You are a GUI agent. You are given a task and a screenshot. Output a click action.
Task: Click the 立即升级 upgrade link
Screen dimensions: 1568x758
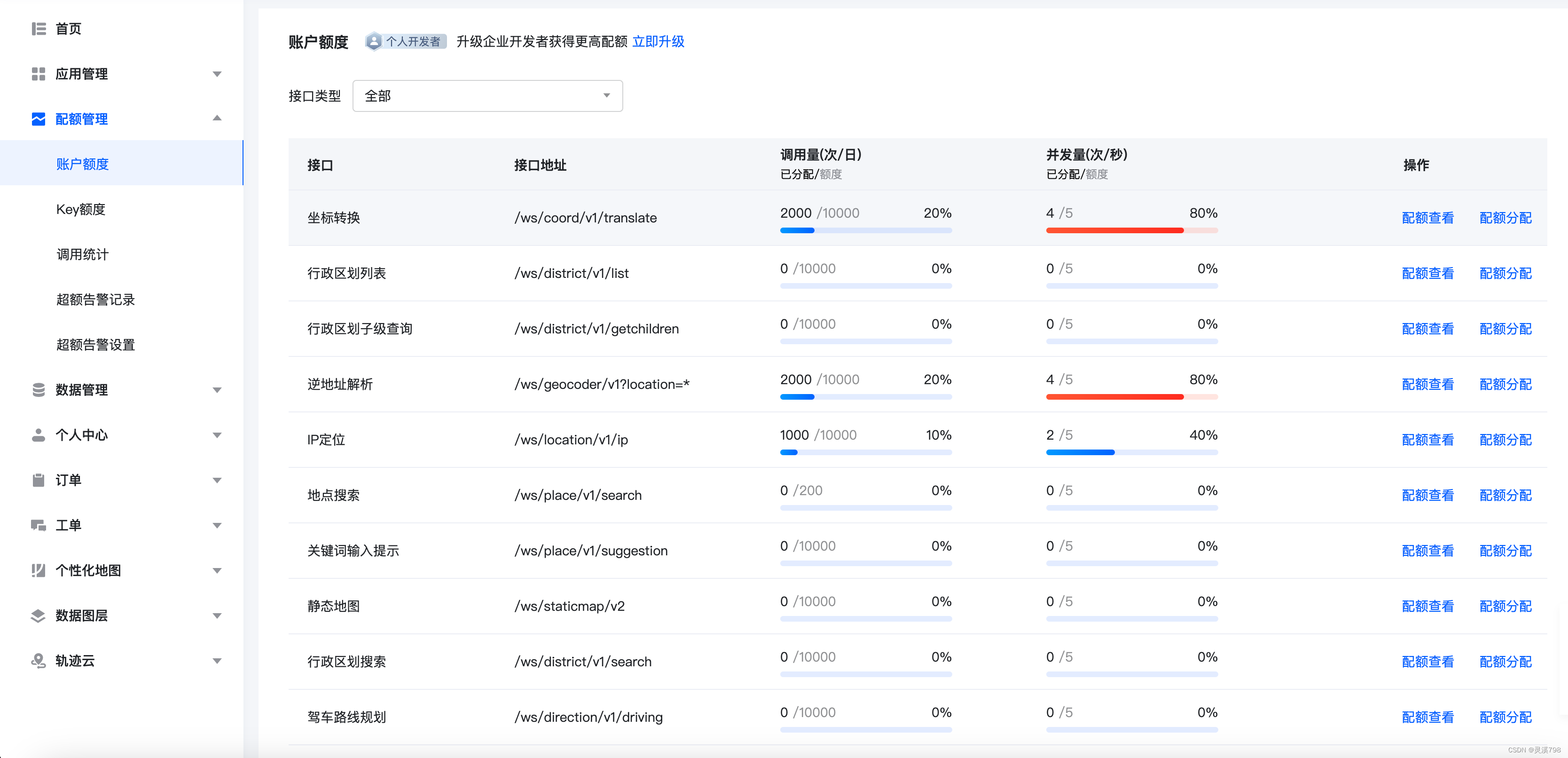point(658,41)
